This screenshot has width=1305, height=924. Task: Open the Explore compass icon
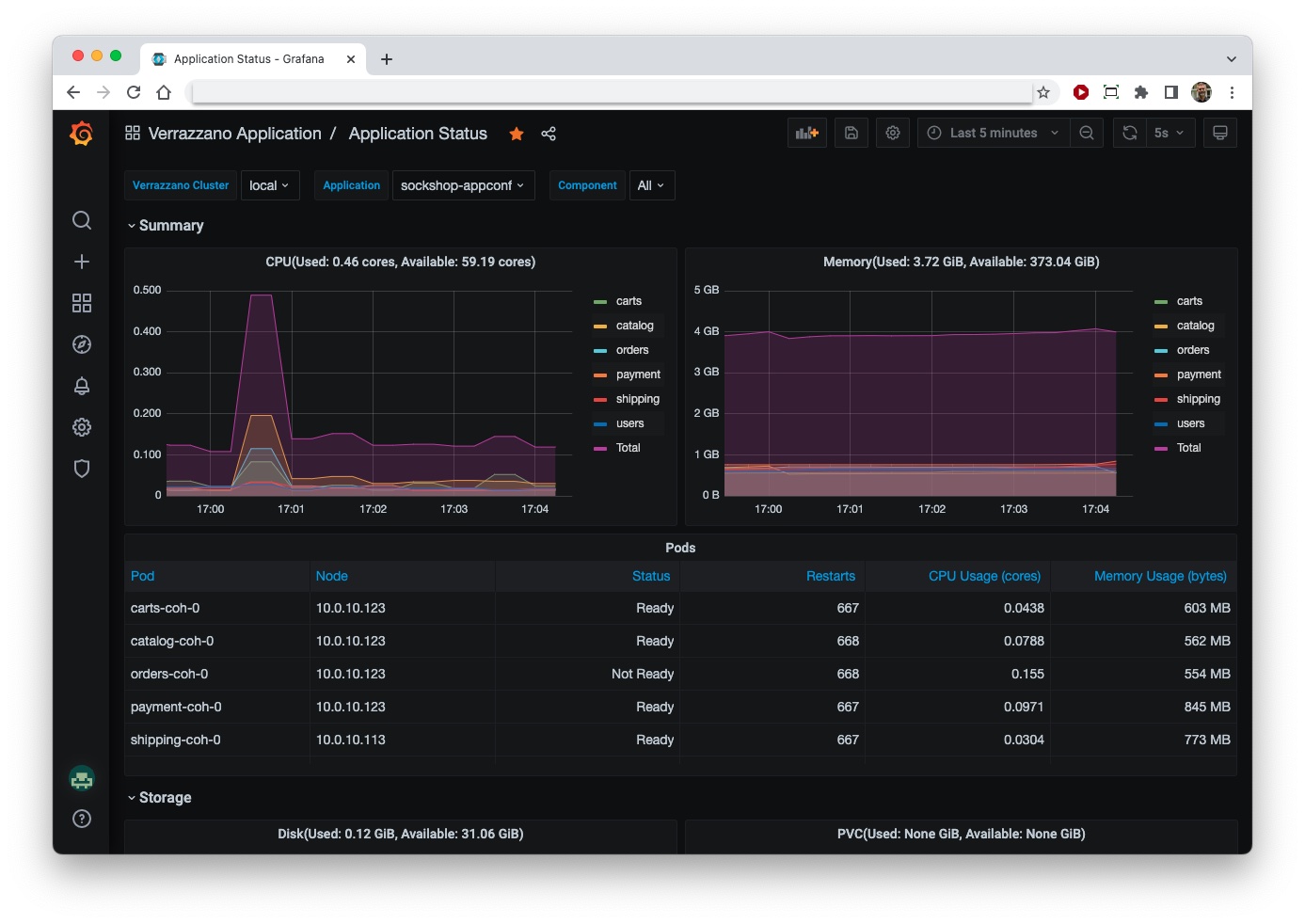click(82, 343)
